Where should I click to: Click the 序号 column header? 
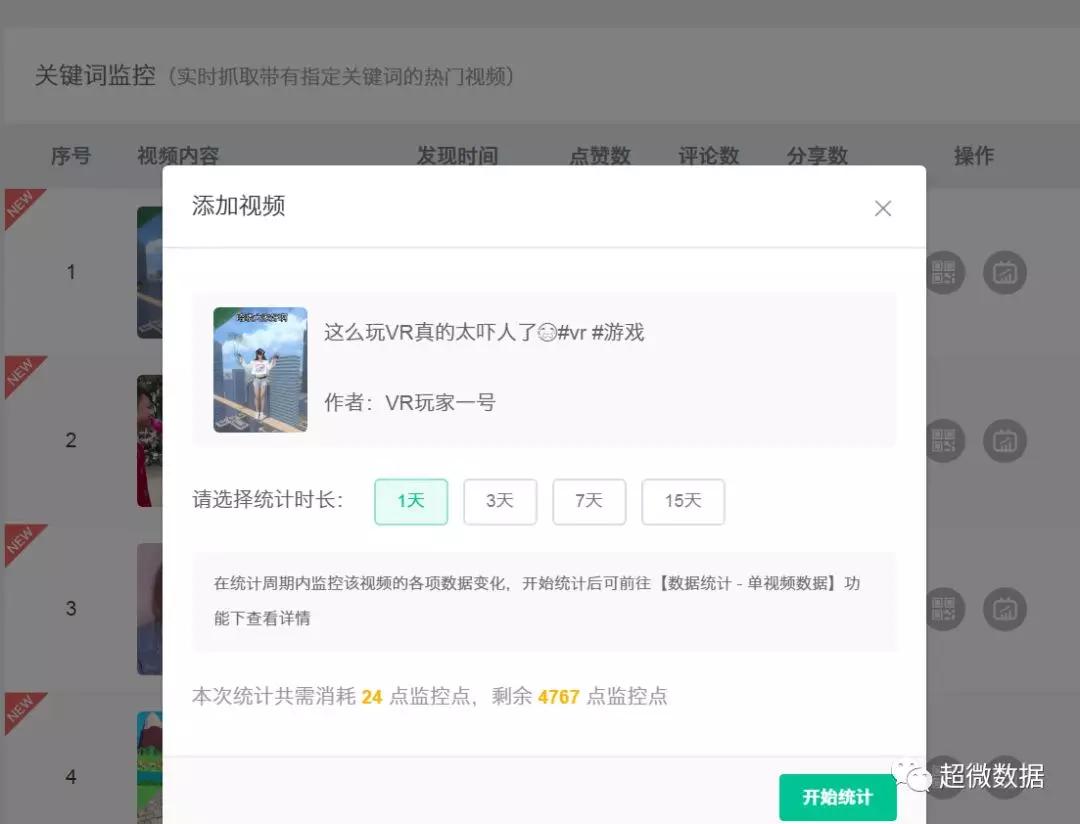[x=71, y=156]
